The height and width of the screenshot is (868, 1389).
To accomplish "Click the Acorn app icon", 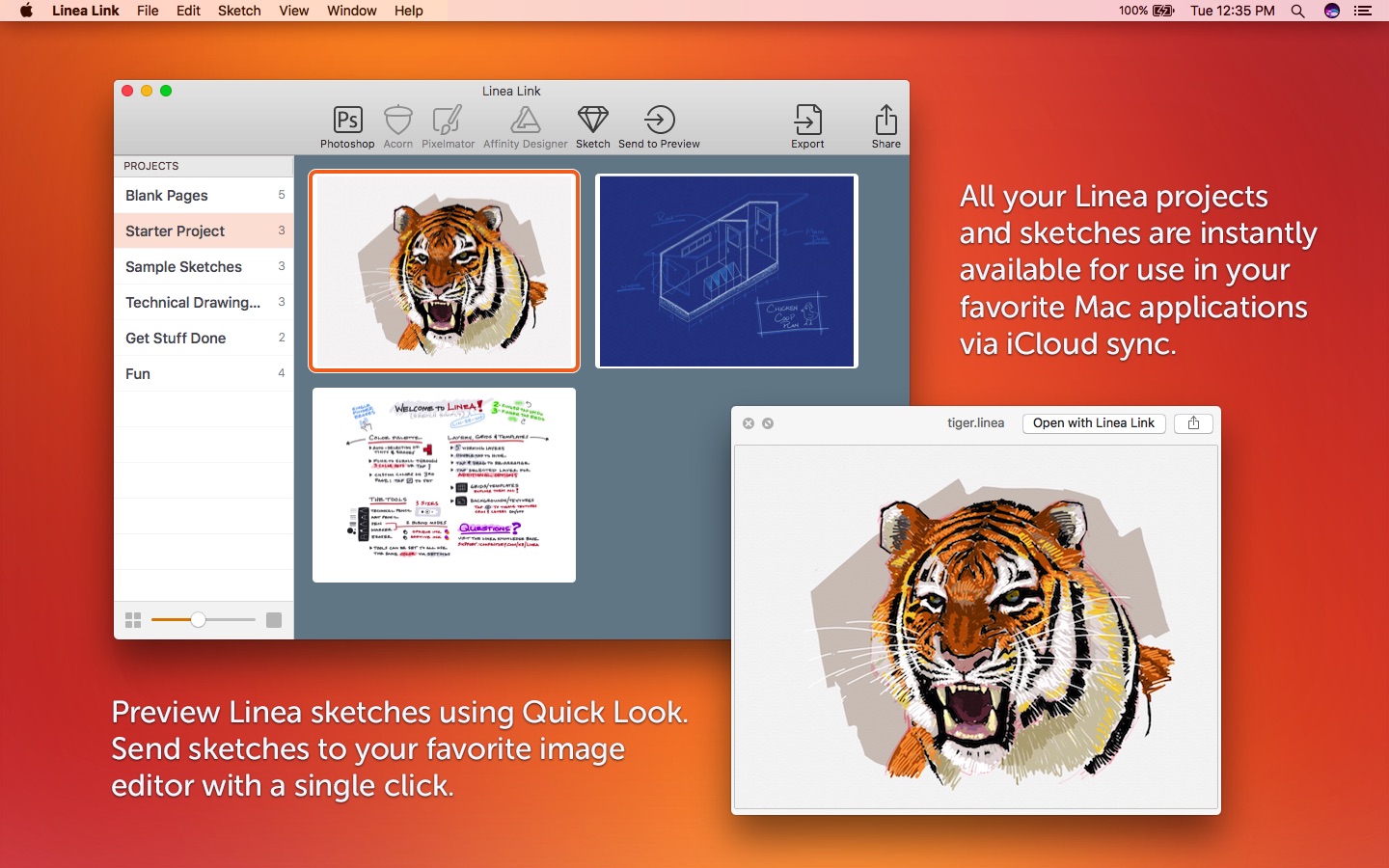I will click(397, 121).
